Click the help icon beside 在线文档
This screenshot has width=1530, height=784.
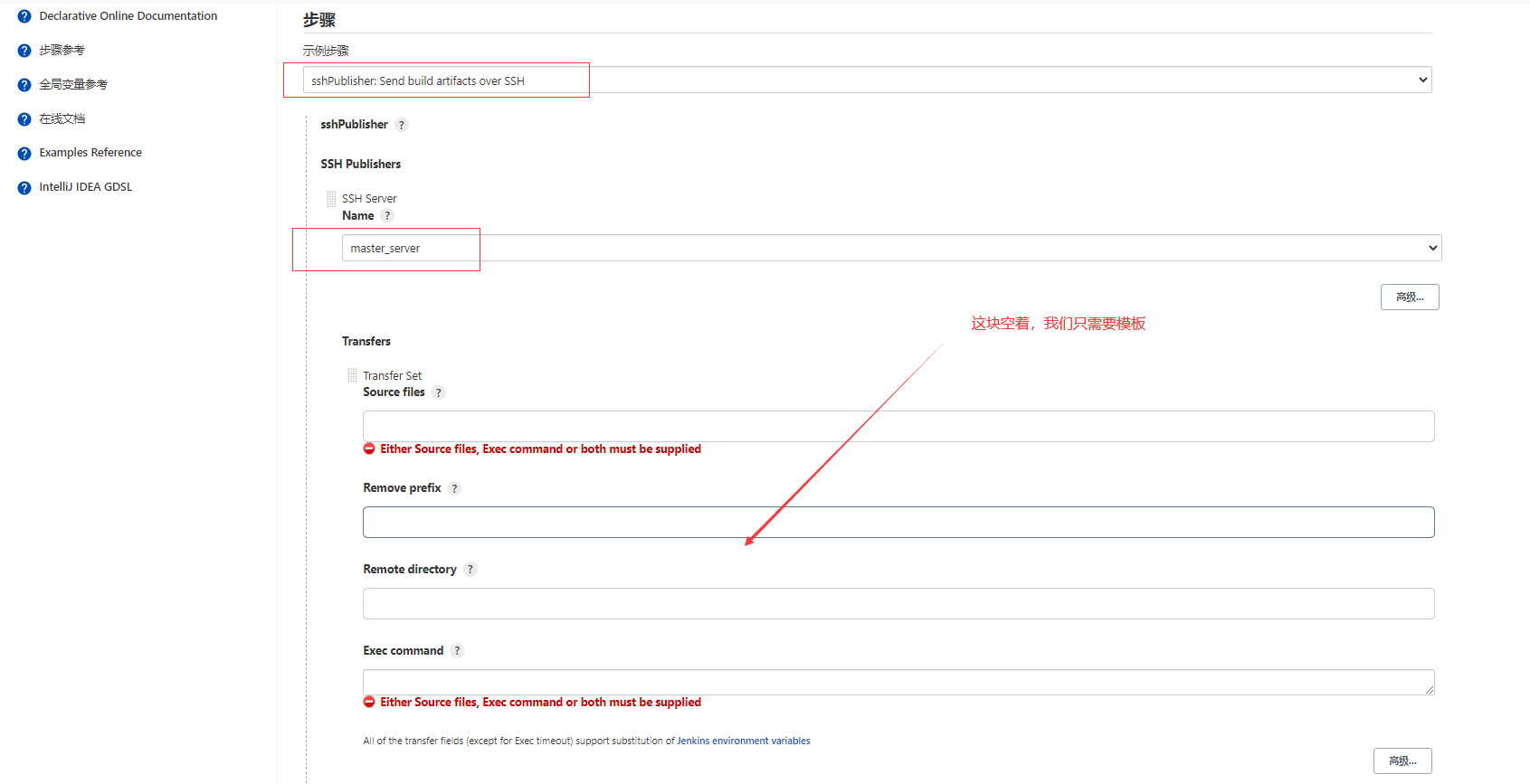[x=24, y=119]
